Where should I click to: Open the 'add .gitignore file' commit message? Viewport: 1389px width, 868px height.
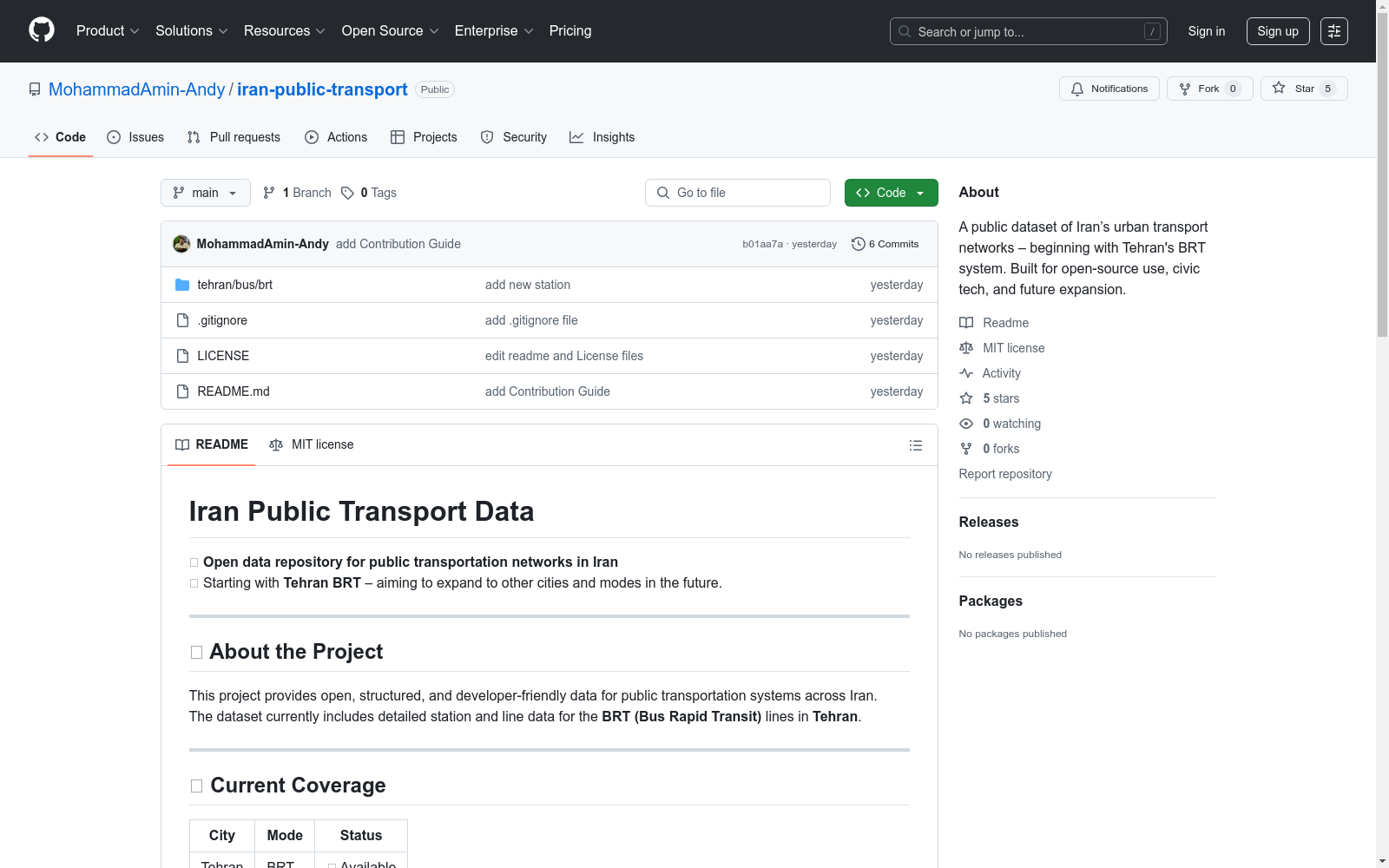531,320
